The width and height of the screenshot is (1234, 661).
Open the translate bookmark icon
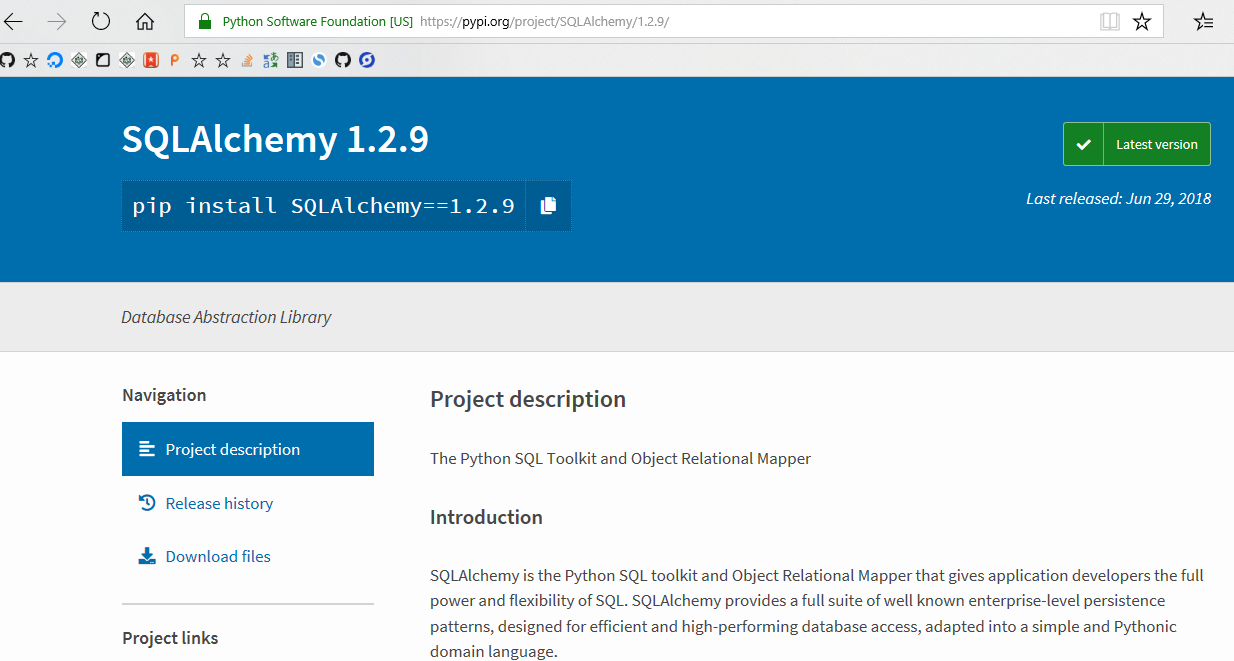click(271, 60)
